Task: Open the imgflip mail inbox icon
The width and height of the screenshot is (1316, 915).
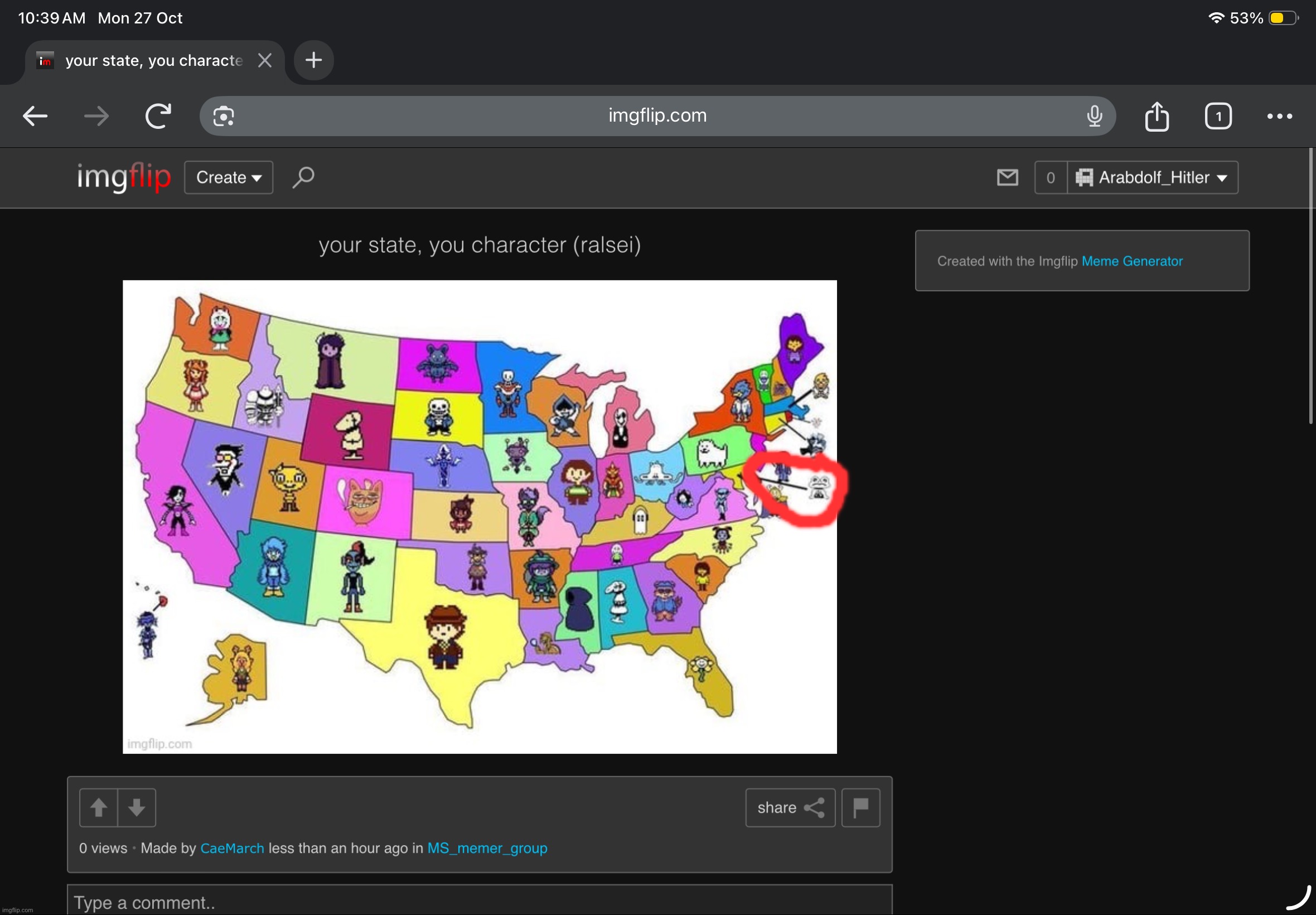Action: [x=1007, y=178]
